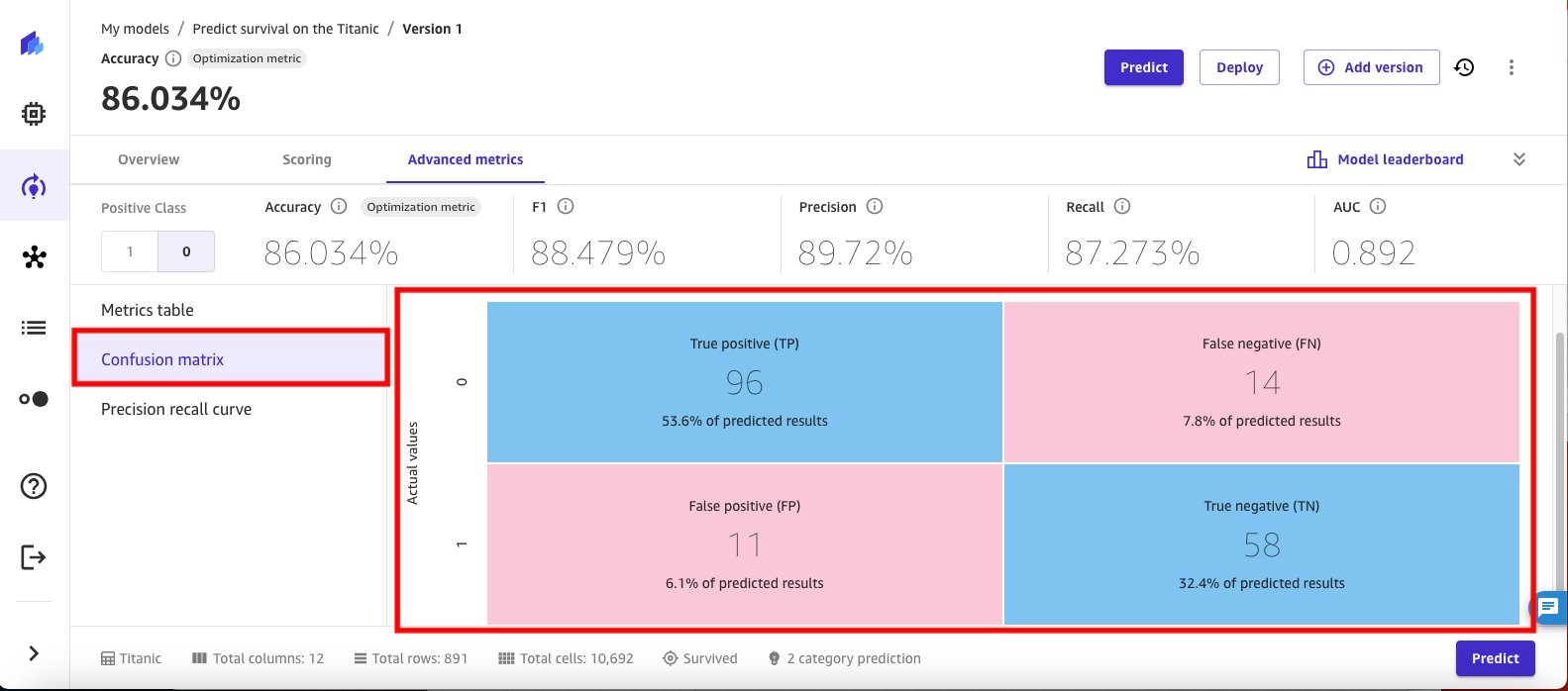1568x691 pixels.
Task: Collapse the panel with double chevron
Action: 1519,159
